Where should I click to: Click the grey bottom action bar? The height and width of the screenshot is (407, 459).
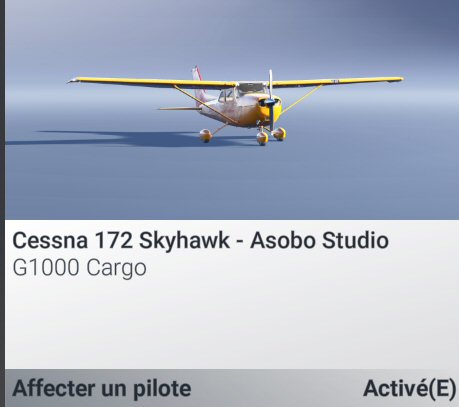click(232, 388)
